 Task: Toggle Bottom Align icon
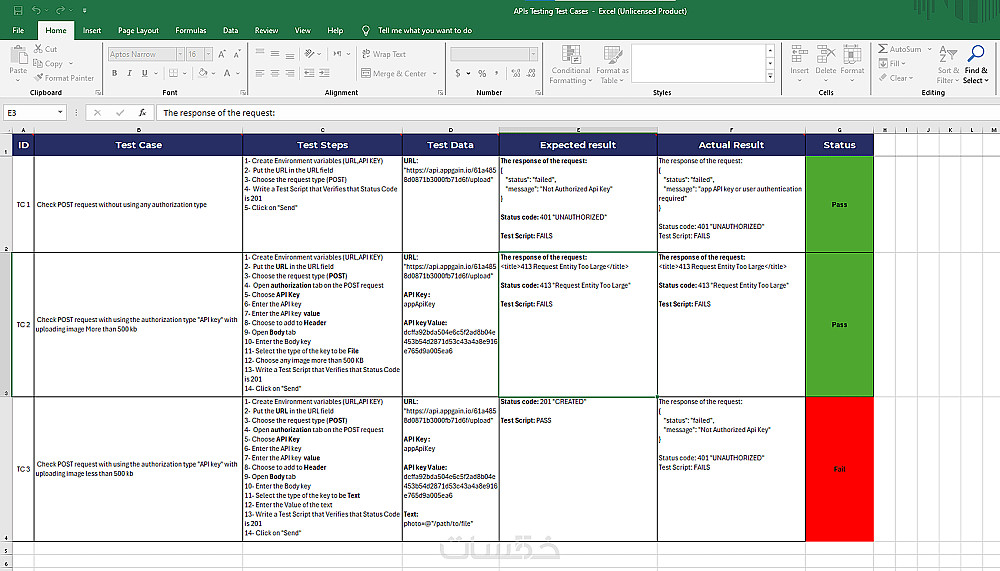coord(290,54)
